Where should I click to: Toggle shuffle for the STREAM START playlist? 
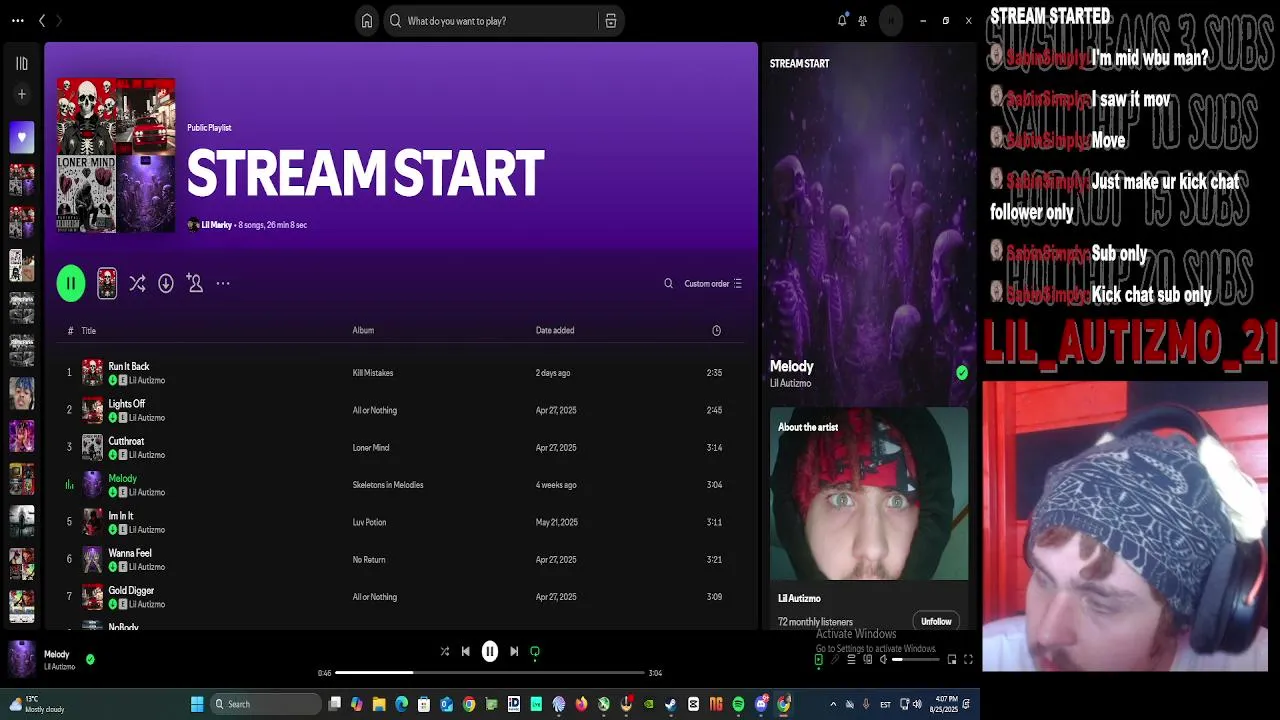(137, 284)
